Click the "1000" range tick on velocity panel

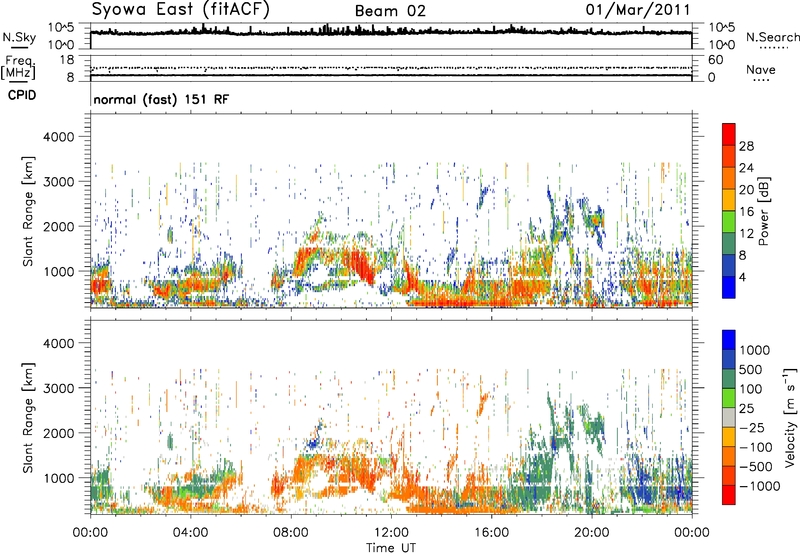click(x=58, y=478)
